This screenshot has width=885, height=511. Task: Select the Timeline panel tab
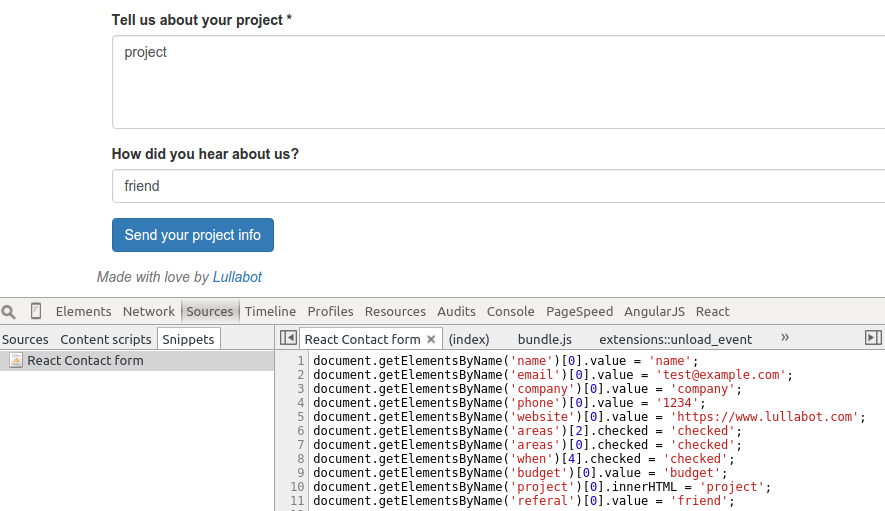270,311
